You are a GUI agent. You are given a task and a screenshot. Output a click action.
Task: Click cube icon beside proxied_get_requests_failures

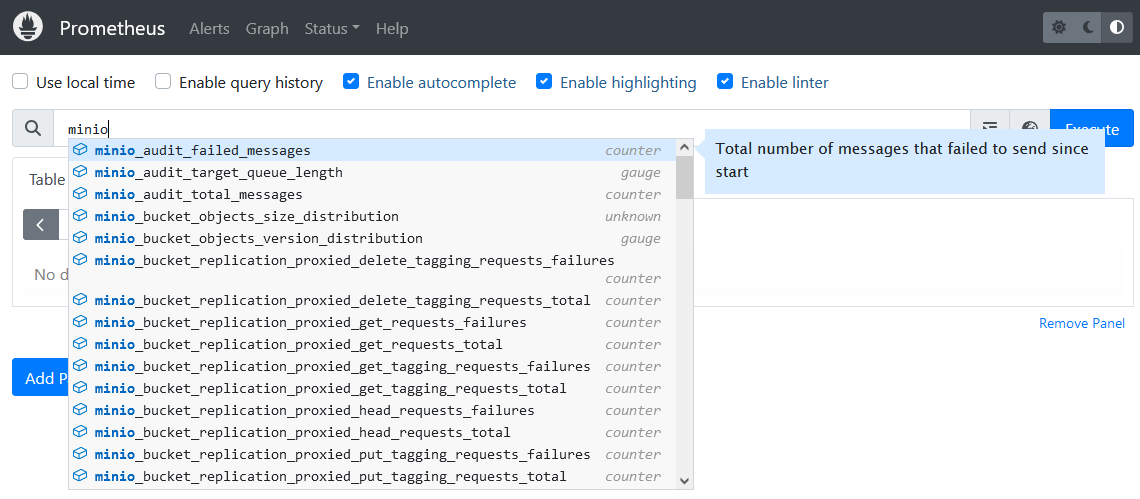[81, 322]
